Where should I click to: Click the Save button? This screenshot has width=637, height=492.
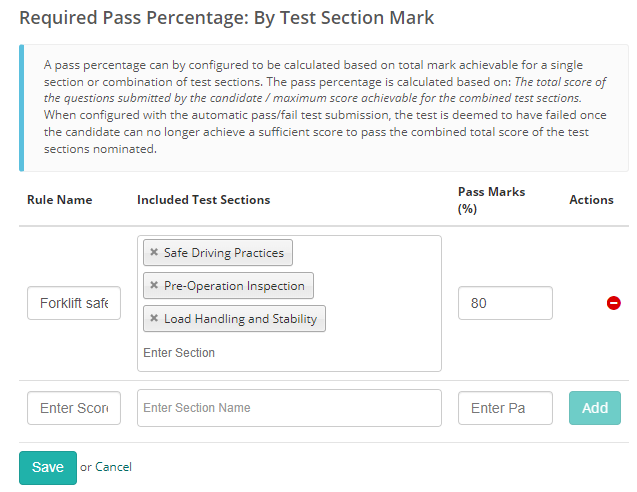(47, 467)
